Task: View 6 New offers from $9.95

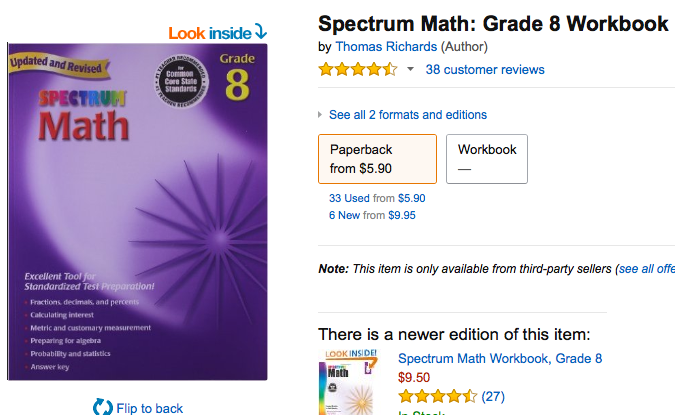Action: pyautogui.click(x=372, y=215)
